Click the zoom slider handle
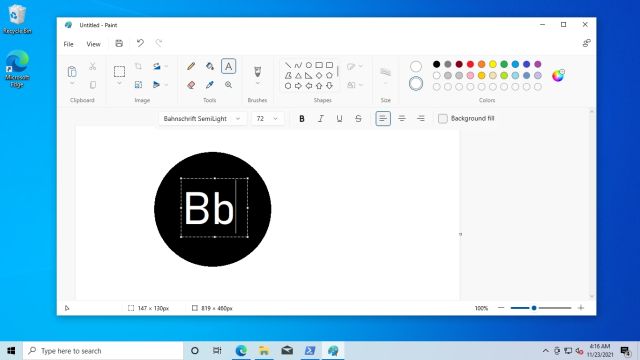Image resolution: width=640 pixels, height=360 pixels. click(534, 308)
